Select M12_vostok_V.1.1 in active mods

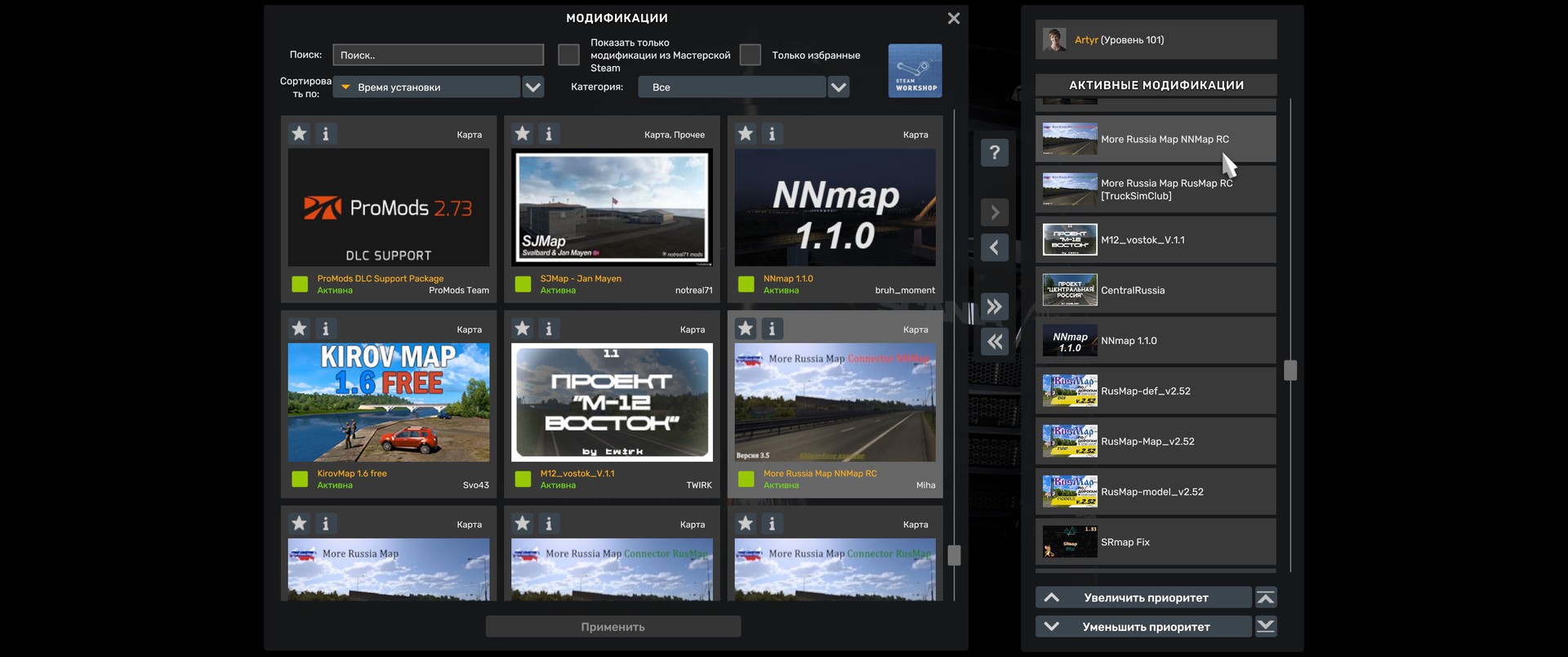click(1156, 240)
